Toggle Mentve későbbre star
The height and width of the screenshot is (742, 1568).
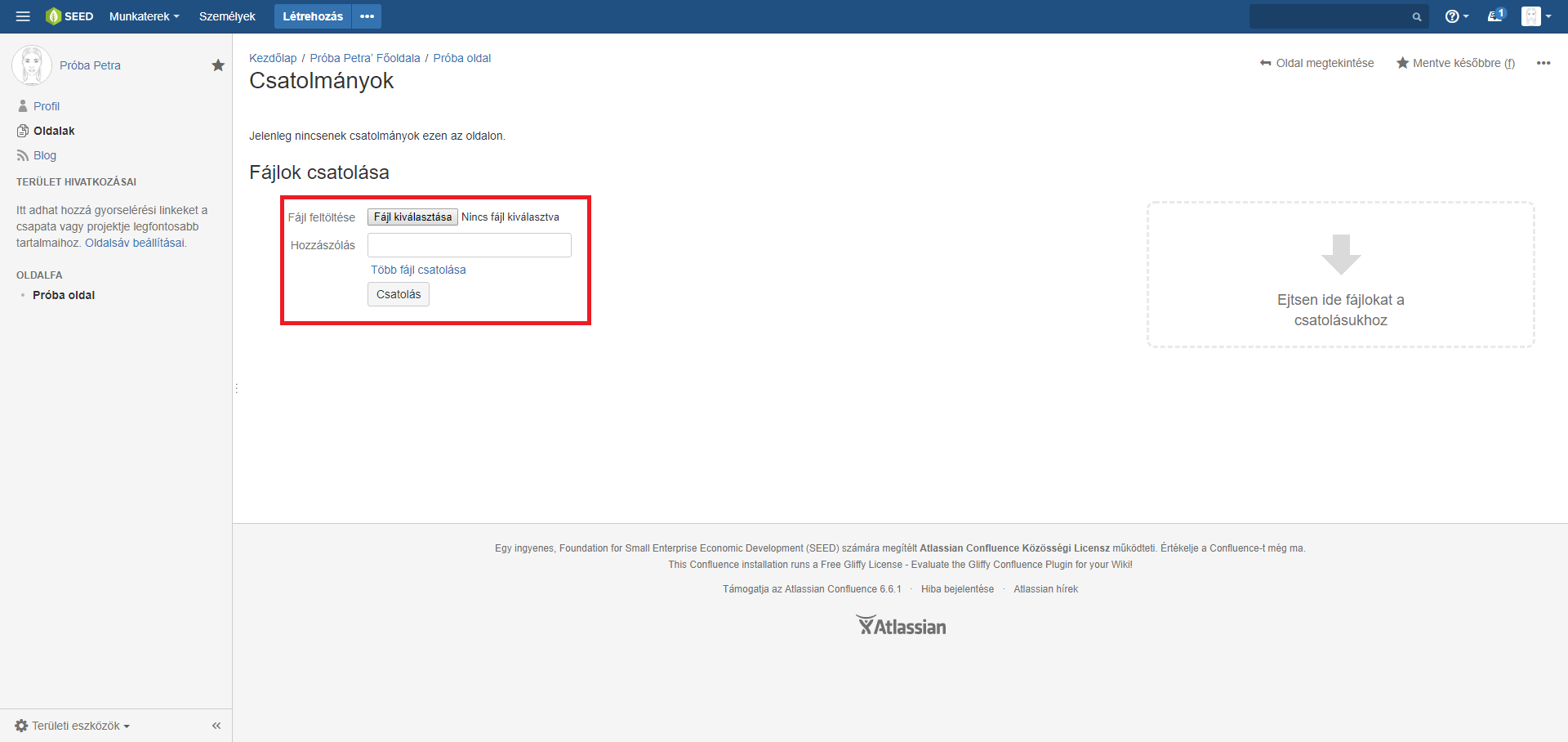1402,63
